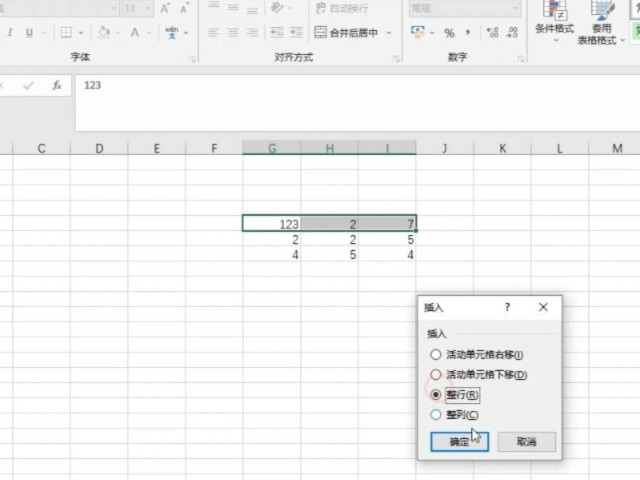Click the font color A icon

(x=135, y=33)
